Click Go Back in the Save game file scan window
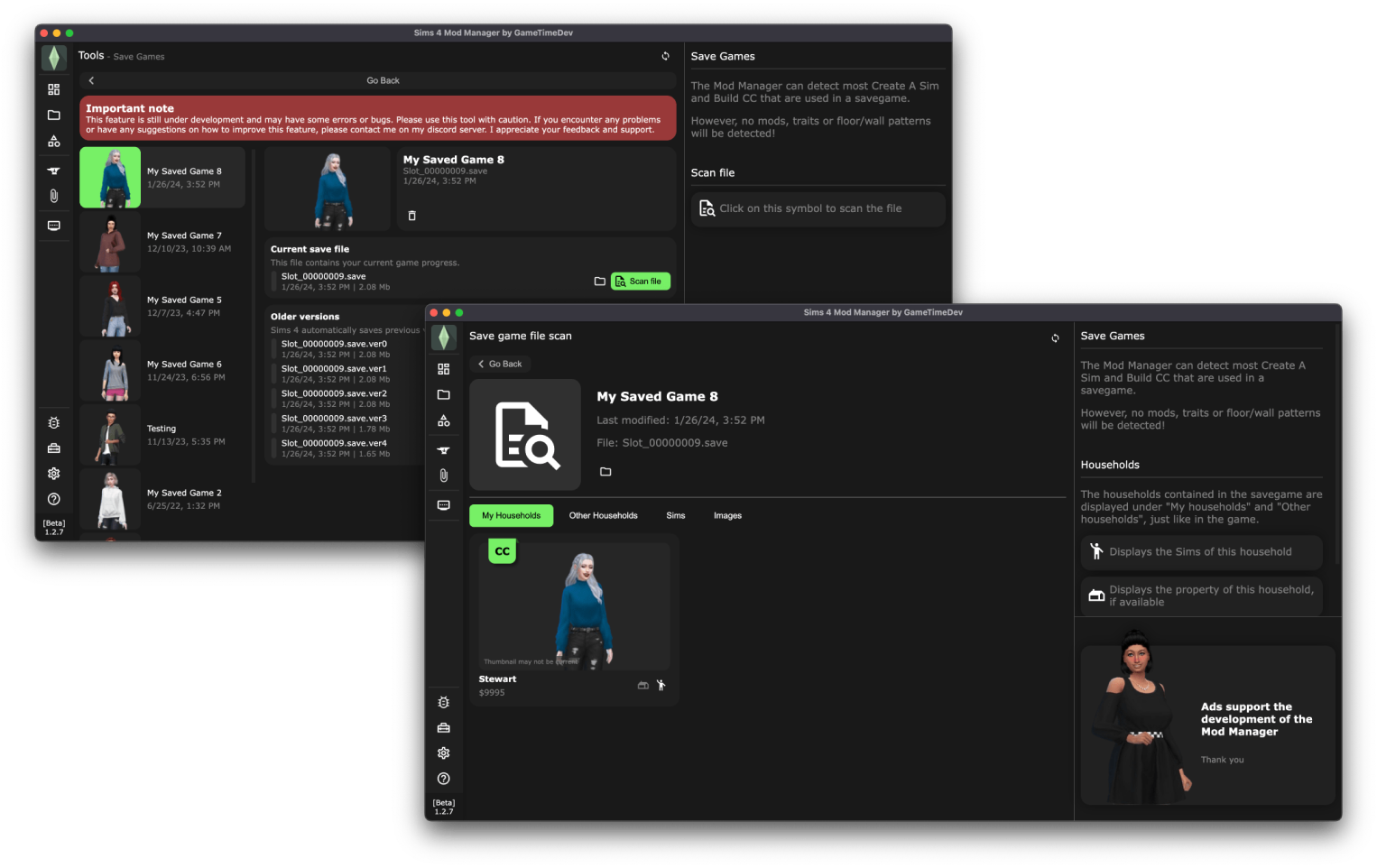The height and width of the screenshot is (868, 1377). coord(499,363)
